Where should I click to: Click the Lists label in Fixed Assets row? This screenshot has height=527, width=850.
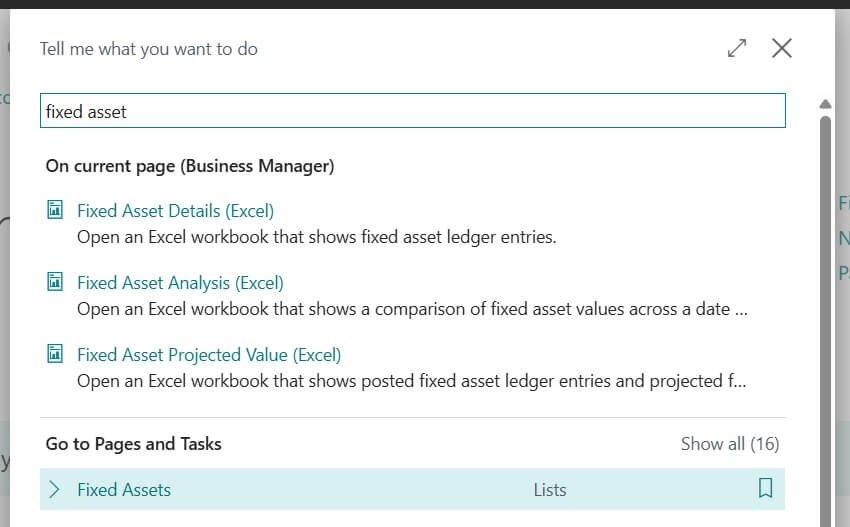(550, 490)
